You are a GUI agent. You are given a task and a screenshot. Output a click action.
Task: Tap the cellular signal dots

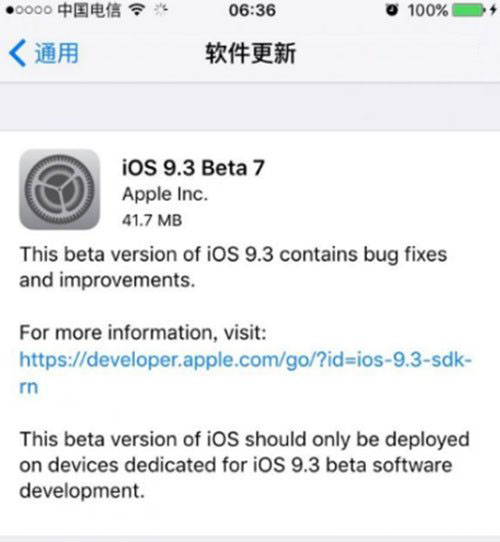click(29, 10)
